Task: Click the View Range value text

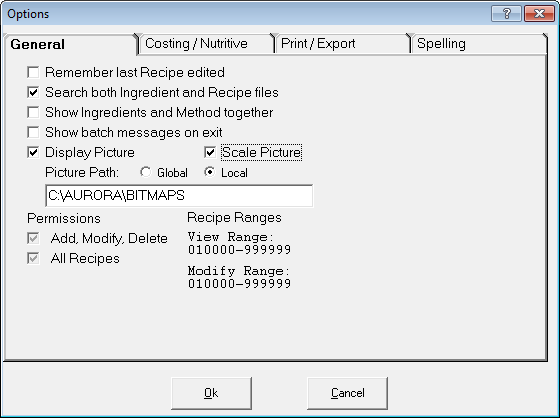Action: point(240,250)
